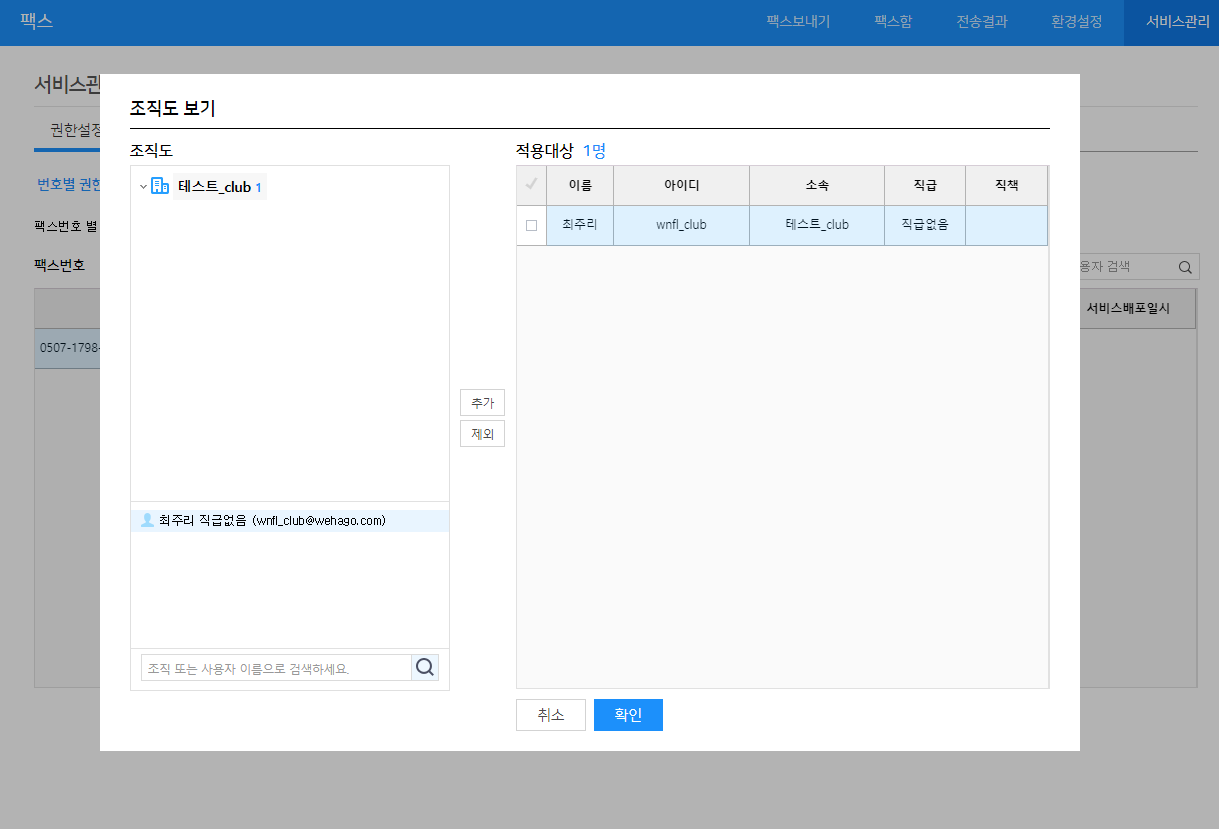
Task: Toggle the select-all checkmark in table header
Action: tap(531, 185)
